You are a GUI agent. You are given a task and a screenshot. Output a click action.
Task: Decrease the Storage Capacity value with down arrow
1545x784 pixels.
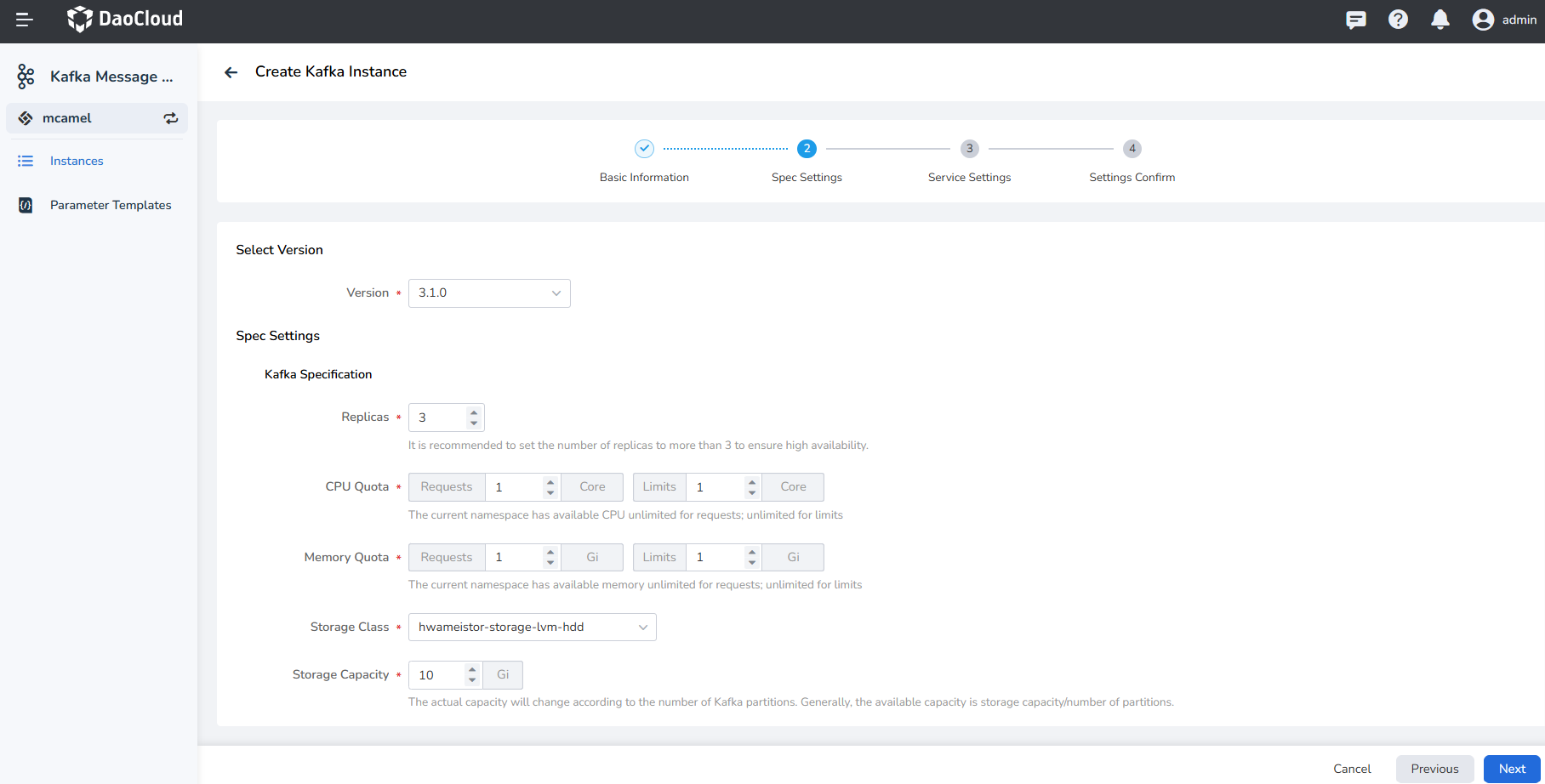click(x=472, y=680)
